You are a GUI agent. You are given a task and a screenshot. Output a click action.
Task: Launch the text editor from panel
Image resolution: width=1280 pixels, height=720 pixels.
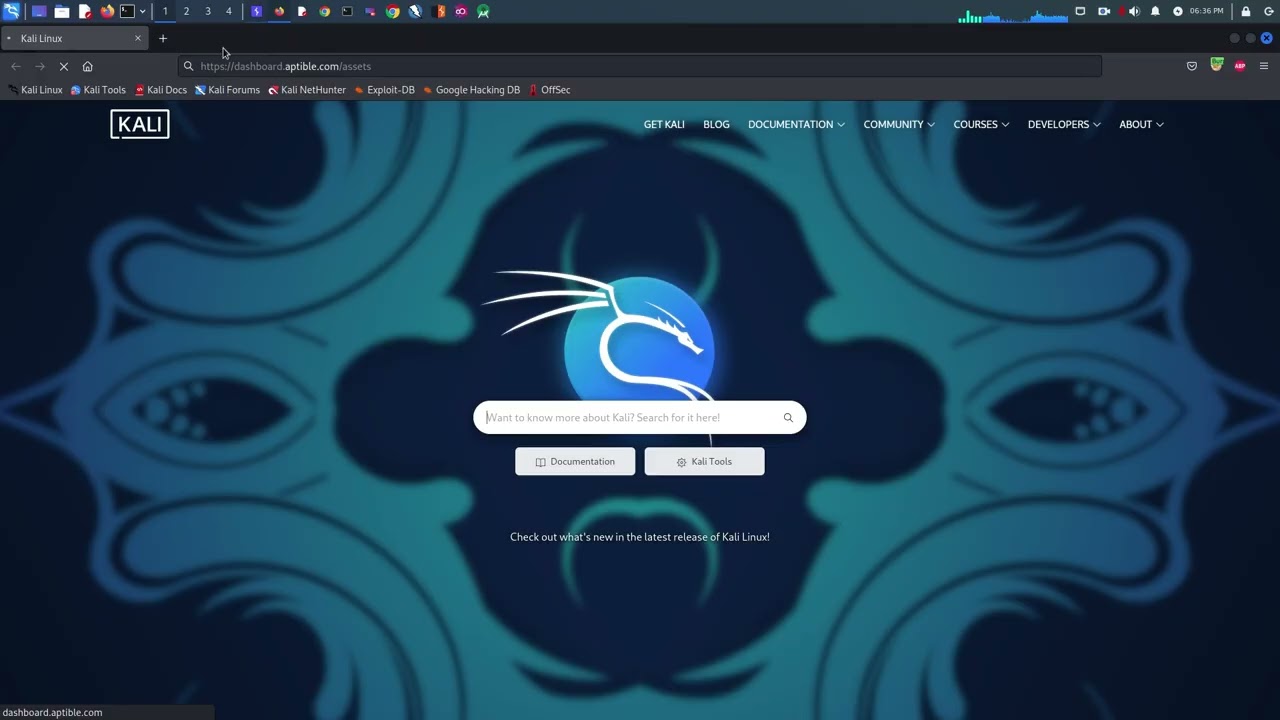[85, 11]
